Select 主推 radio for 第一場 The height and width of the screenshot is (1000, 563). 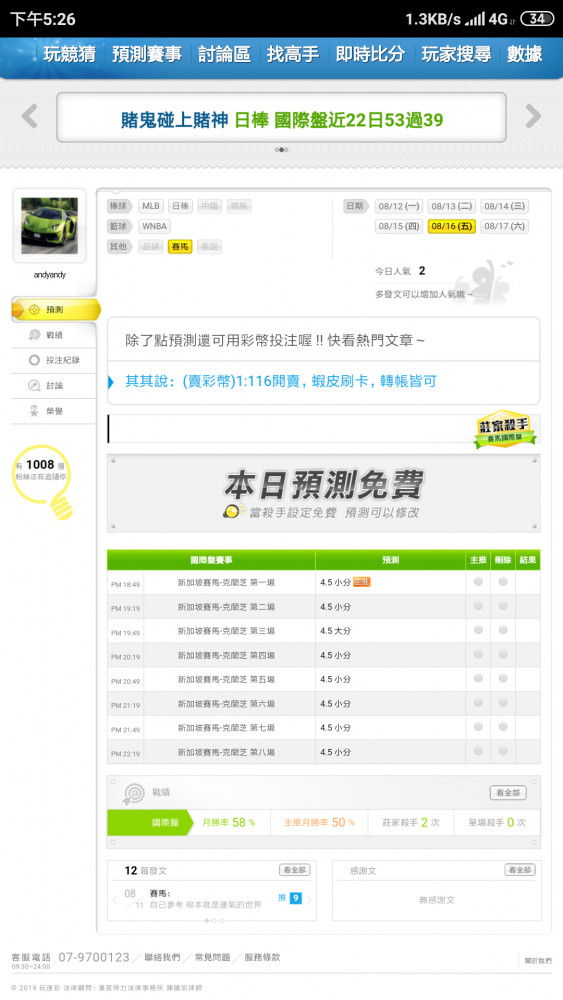[x=478, y=582]
